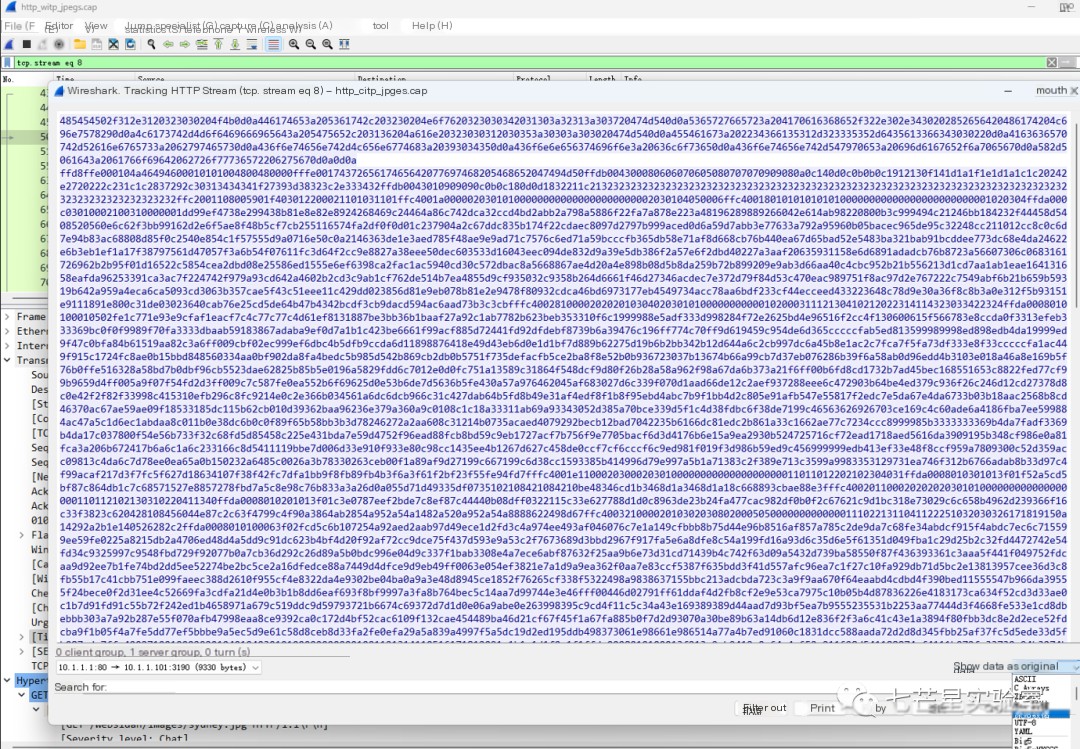The height and width of the screenshot is (749, 1080).
Task: Open the View menu
Action: 96,25
